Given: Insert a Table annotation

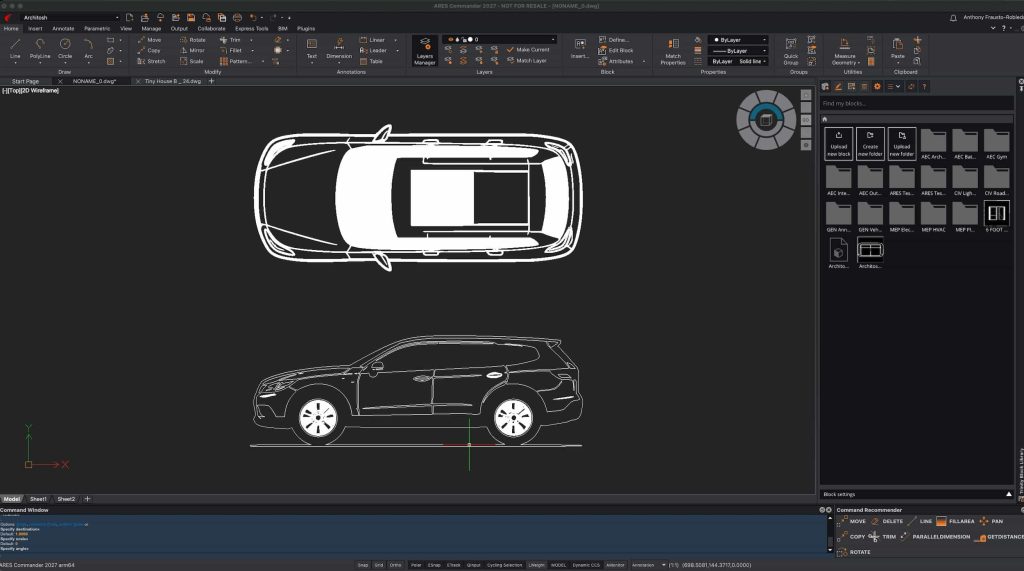Looking at the screenshot, I should [371, 61].
